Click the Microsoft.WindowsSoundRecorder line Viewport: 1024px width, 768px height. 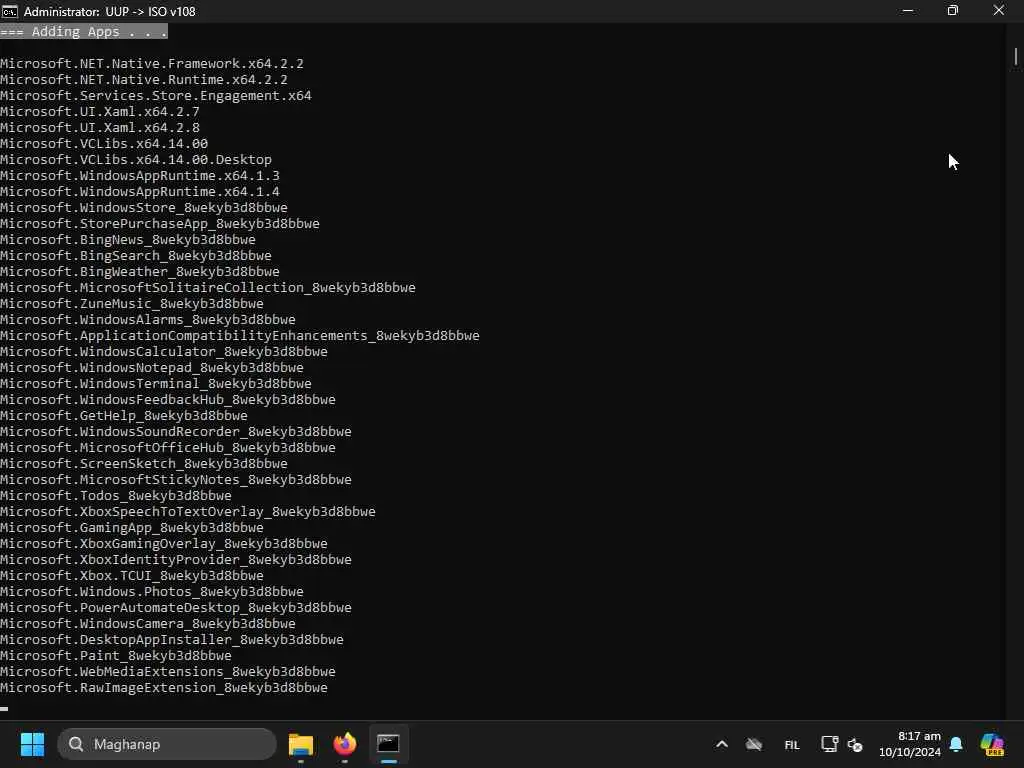tap(176, 431)
